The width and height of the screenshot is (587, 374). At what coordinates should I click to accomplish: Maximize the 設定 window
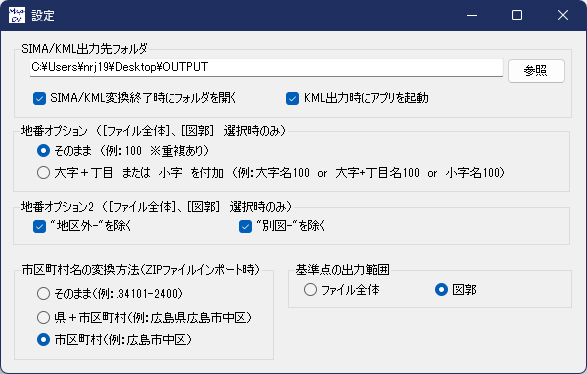[x=517, y=15]
